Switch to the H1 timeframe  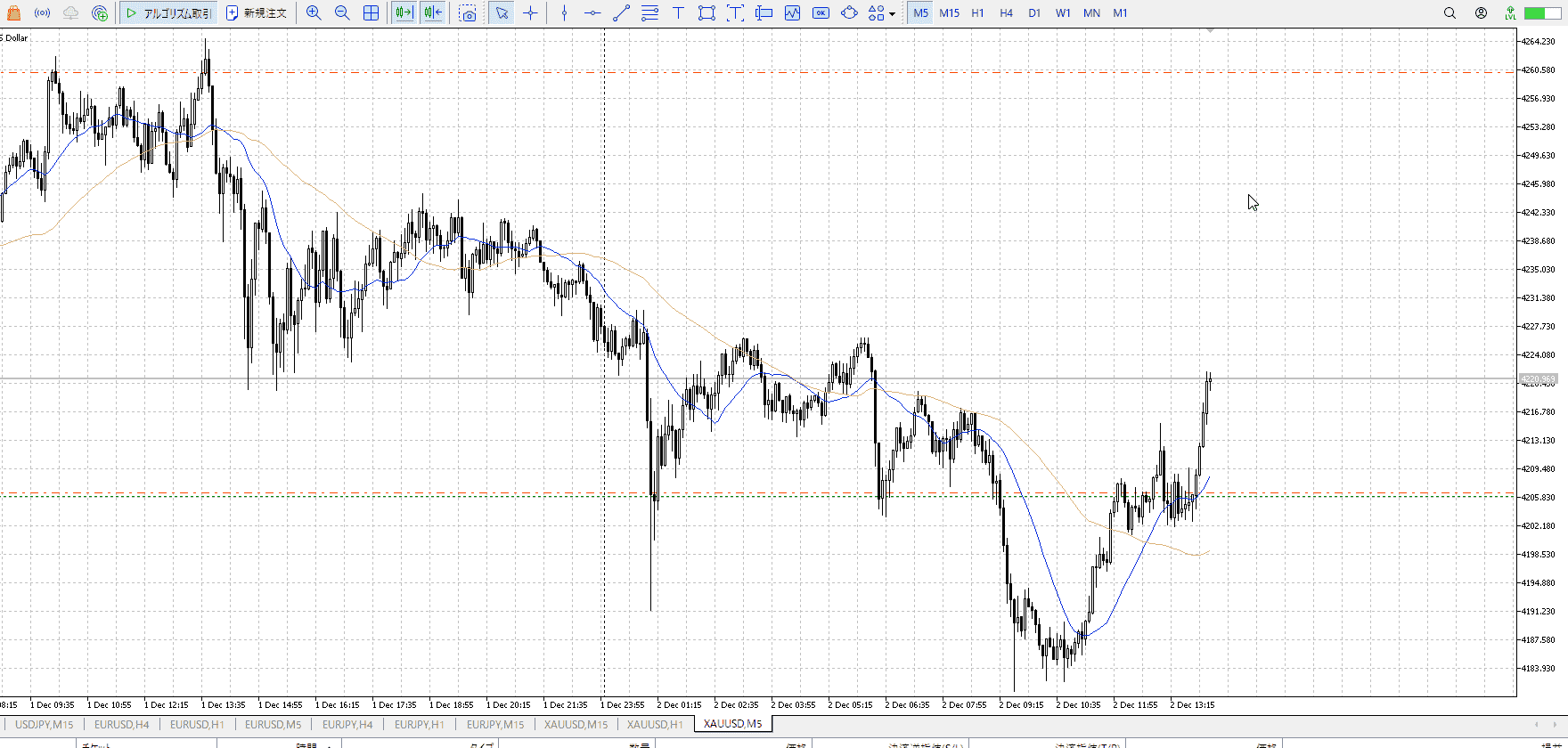click(977, 13)
